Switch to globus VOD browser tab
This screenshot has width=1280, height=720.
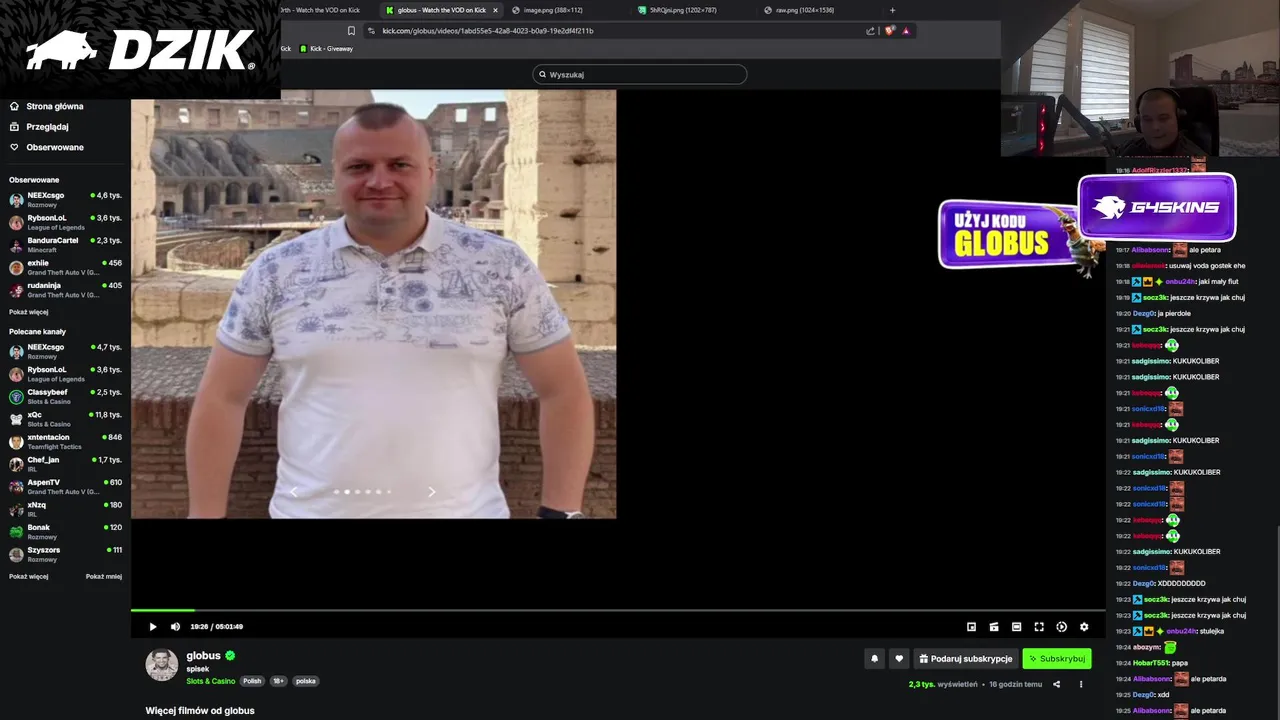(x=440, y=10)
